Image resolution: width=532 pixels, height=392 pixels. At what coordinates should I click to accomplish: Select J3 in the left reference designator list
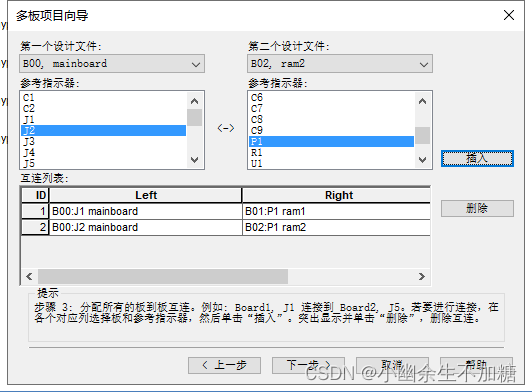103,142
